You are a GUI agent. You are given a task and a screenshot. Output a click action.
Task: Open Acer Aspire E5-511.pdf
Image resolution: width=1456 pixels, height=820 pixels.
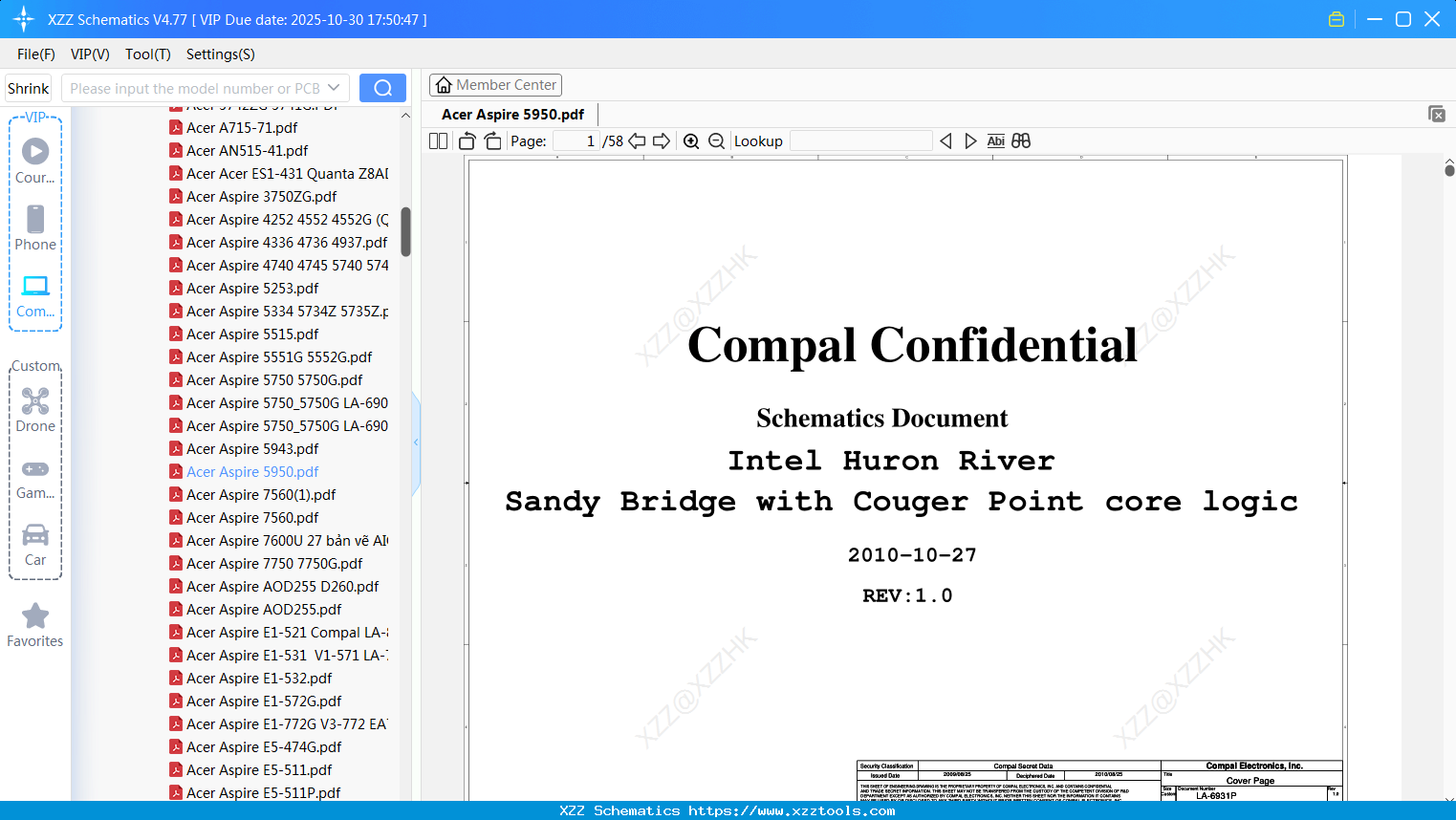250,769
